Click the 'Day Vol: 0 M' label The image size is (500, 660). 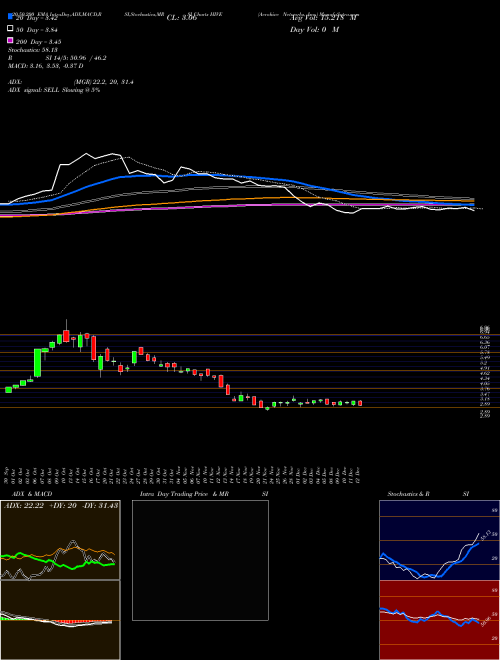[x=314, y=29]
